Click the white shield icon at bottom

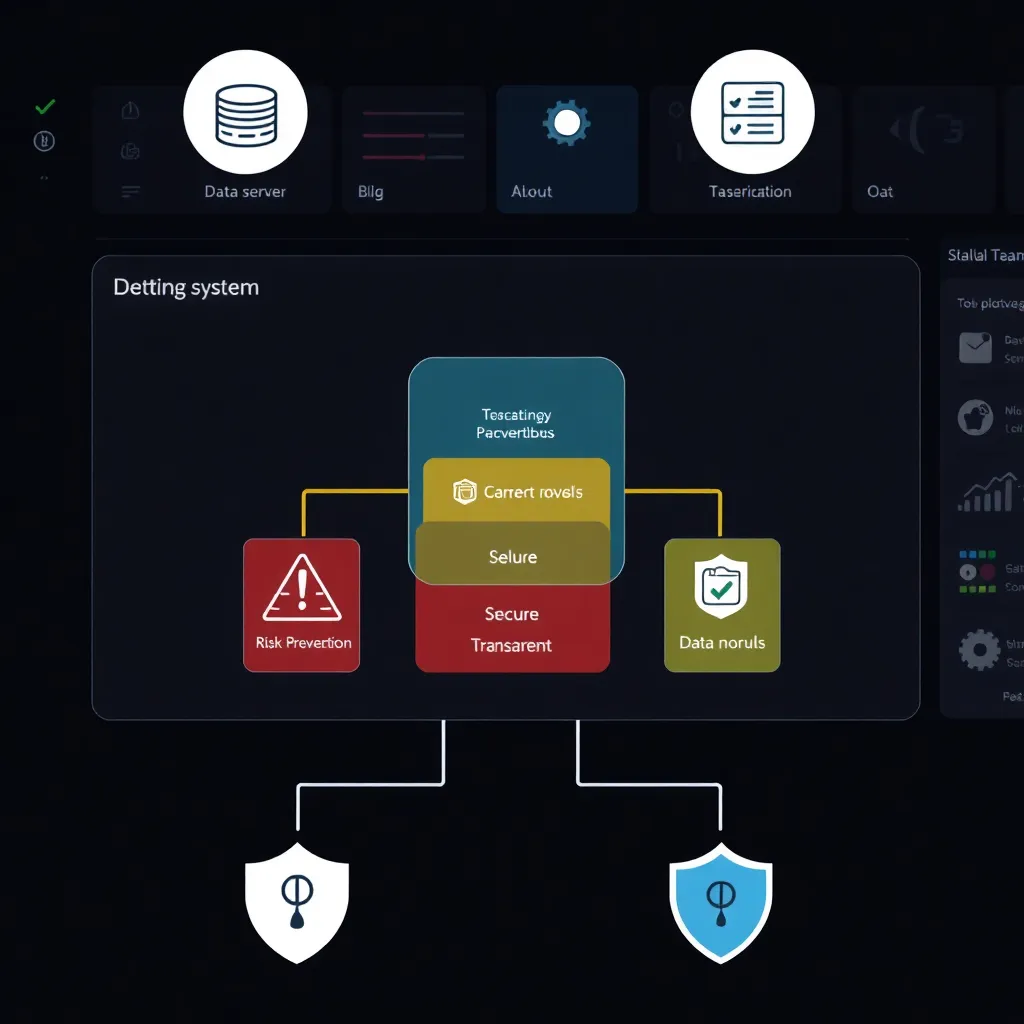click(x=297, y=901)
